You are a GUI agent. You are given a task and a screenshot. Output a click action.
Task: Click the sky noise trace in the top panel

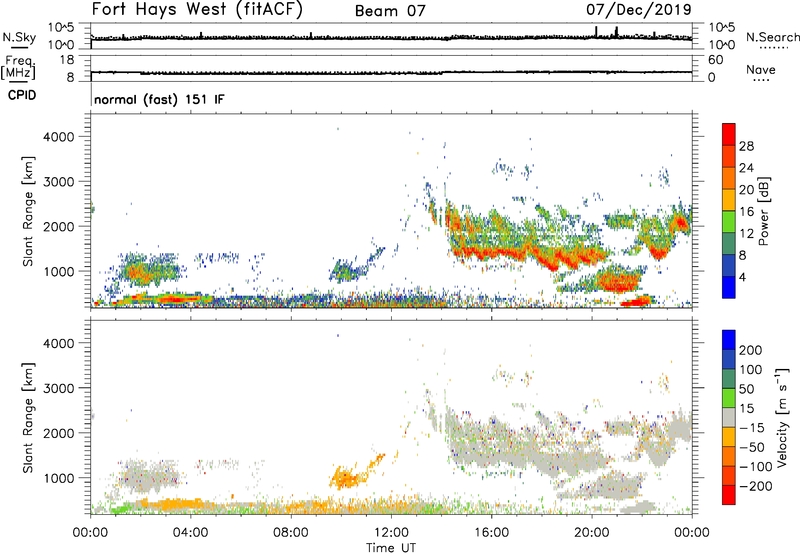point(391,38)
